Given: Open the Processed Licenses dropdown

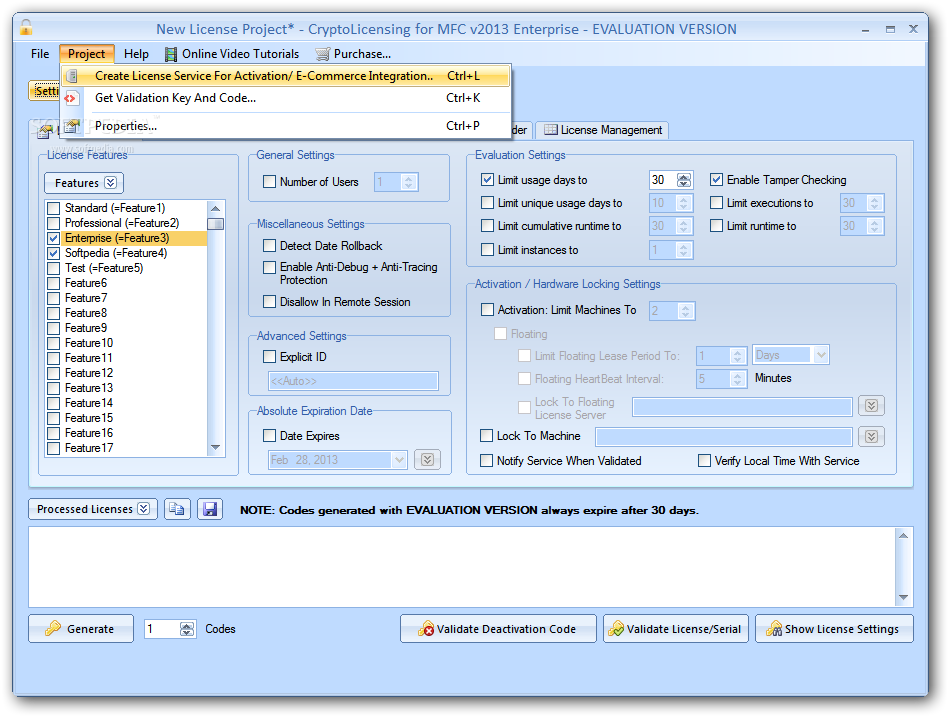Looking at the screenshot, I should [x=93, y=509].
